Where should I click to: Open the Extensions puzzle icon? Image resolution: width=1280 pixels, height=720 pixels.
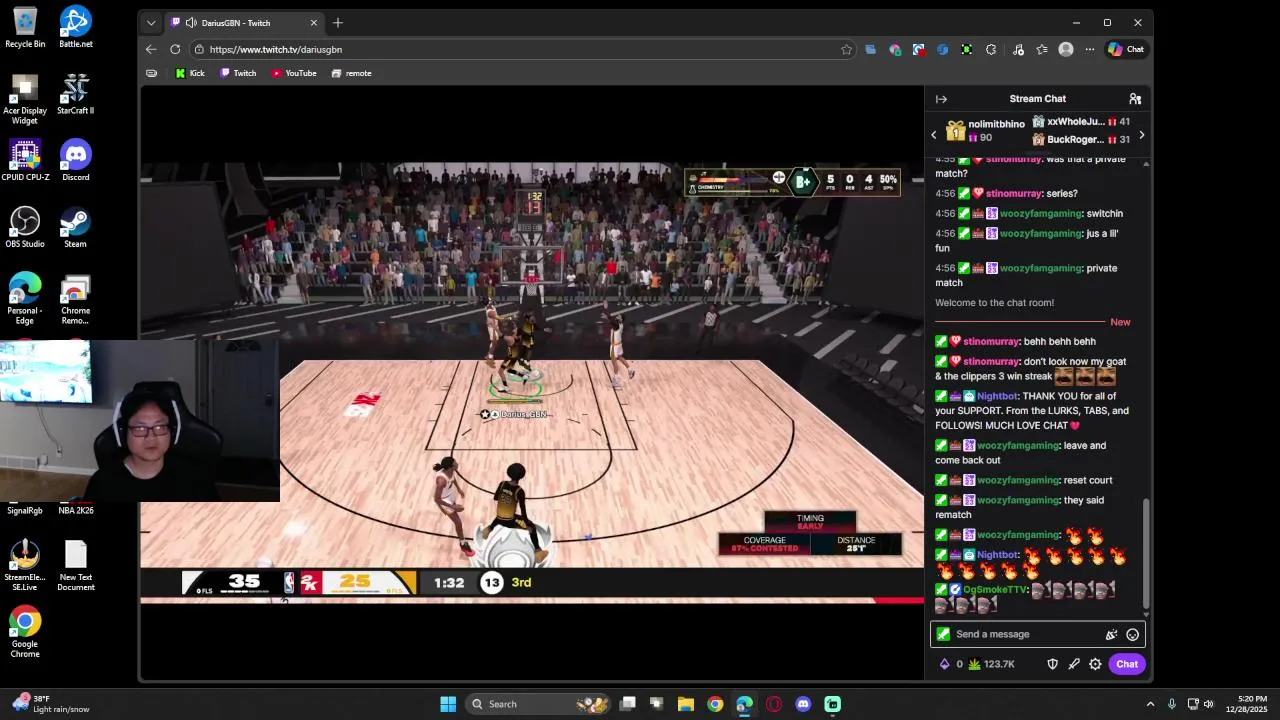click(x=991, y=49)
